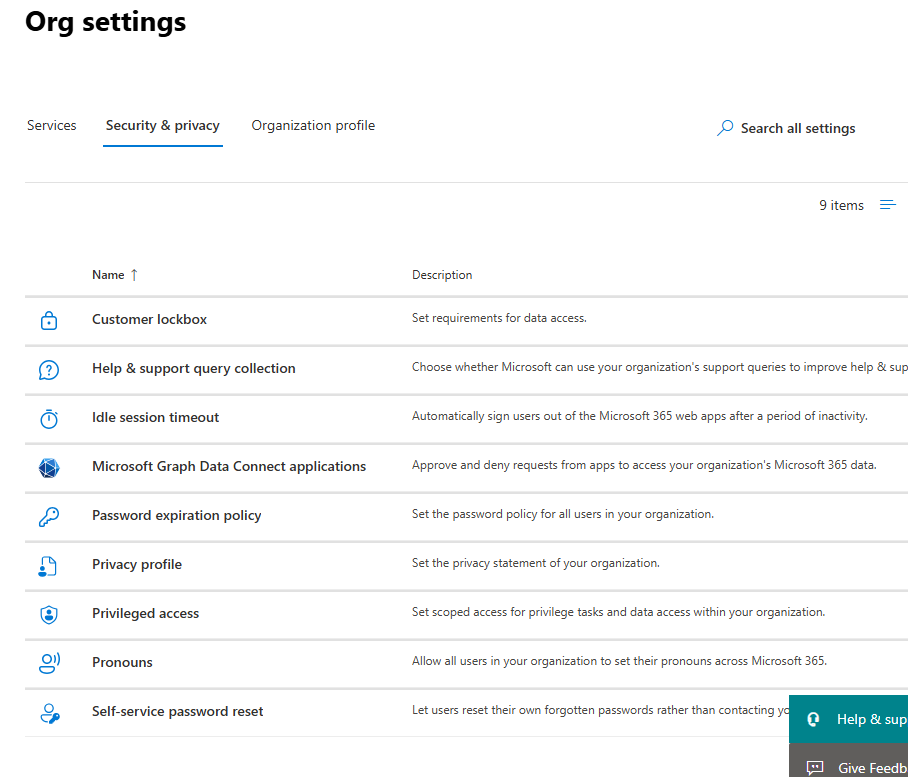908x777 pixels.
Task: Click the Password expiration policy key icon
Action: click(48, 516)
